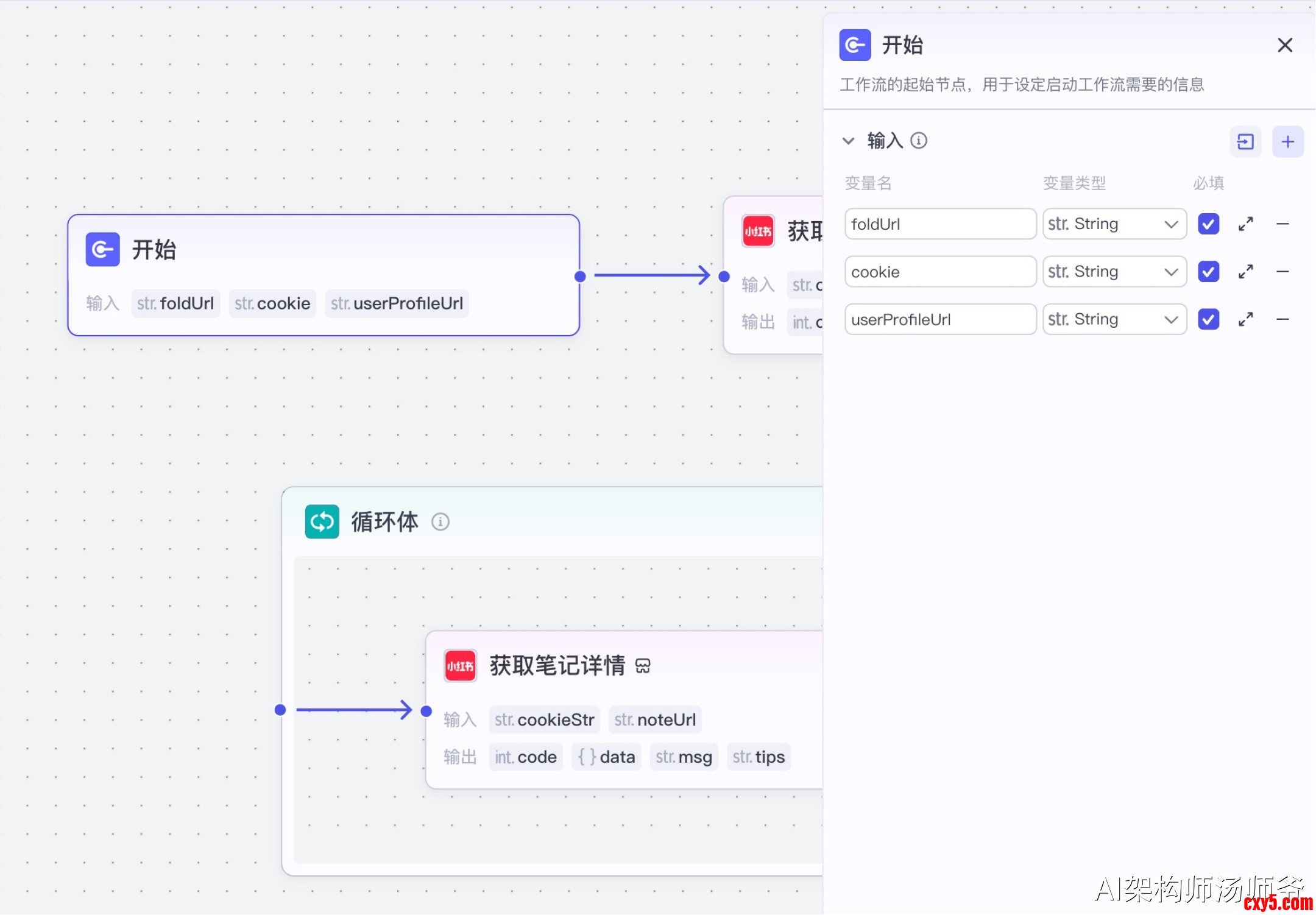This screenshot has height=915, width=1316.
Task: Remove the userProfileUrl variable row
Action: pyautogui.click(x=1282, y=319)
